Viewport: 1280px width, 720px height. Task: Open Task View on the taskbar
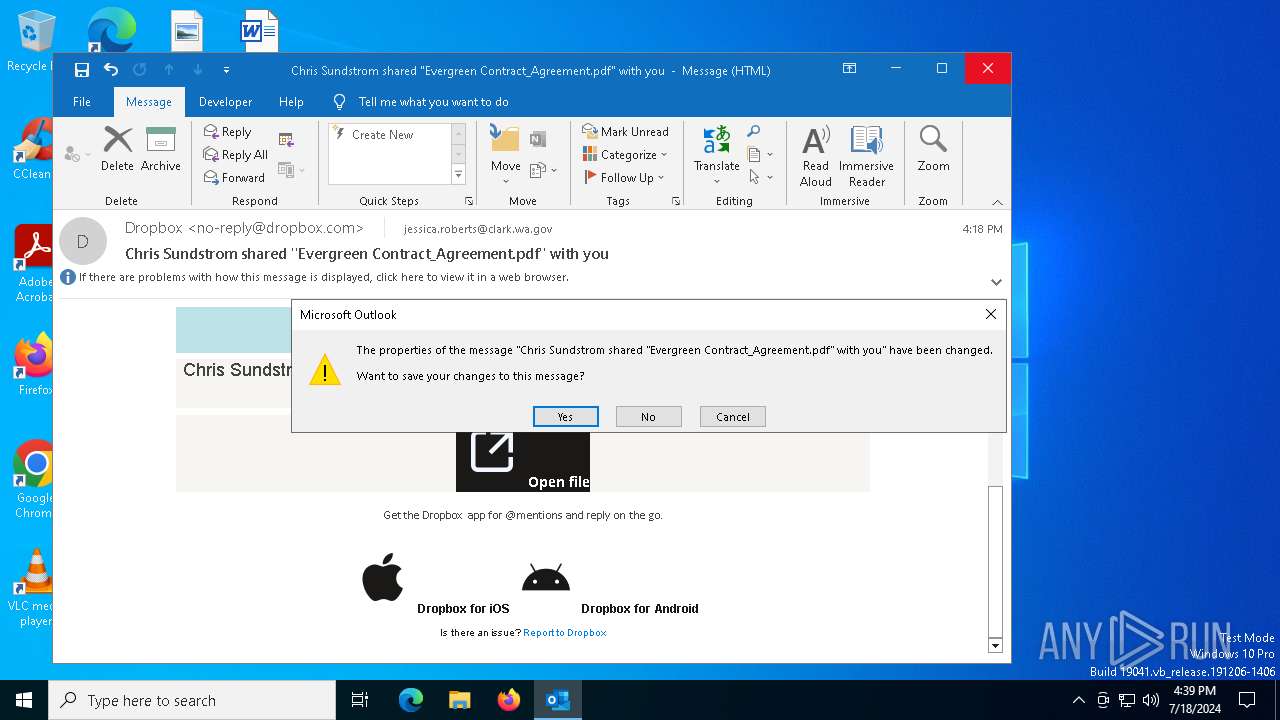click(x=360, y=700)
